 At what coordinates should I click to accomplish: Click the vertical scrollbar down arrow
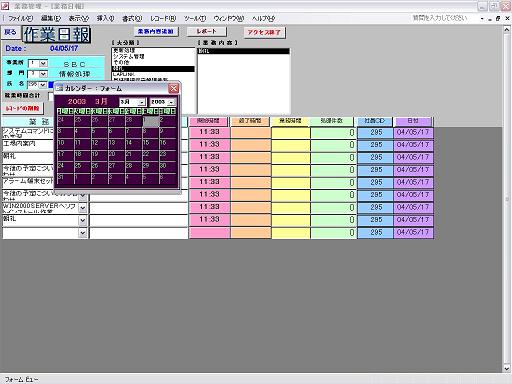tap(507, 368)
